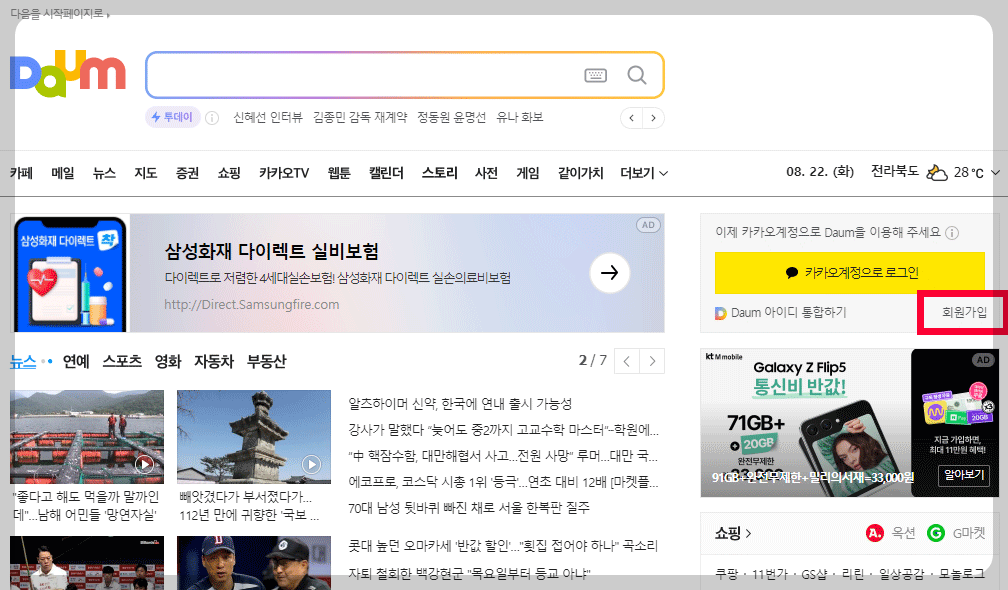The image size is (1008, 590).
Task: Click 알아보기 button on Galaxy ad
Action: (964, 475)
